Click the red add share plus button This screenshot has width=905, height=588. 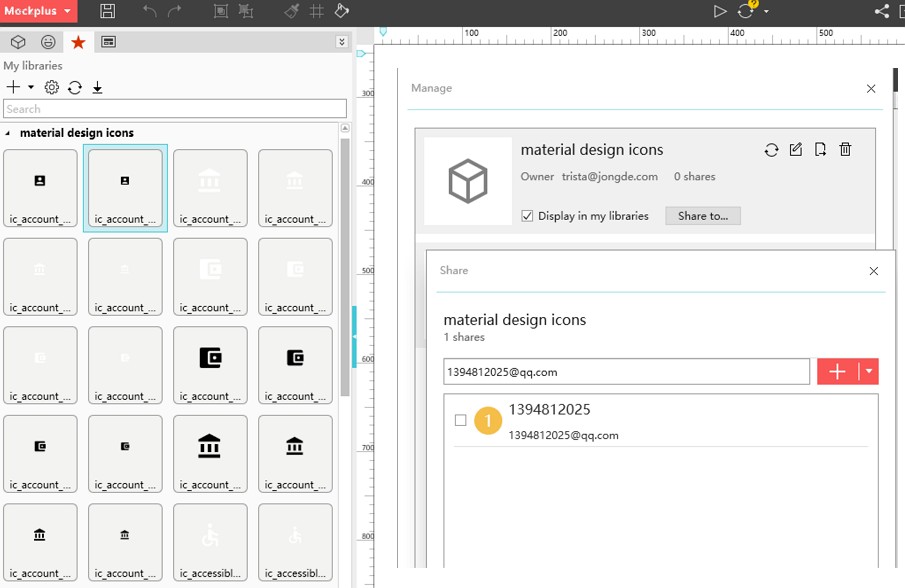837,372
